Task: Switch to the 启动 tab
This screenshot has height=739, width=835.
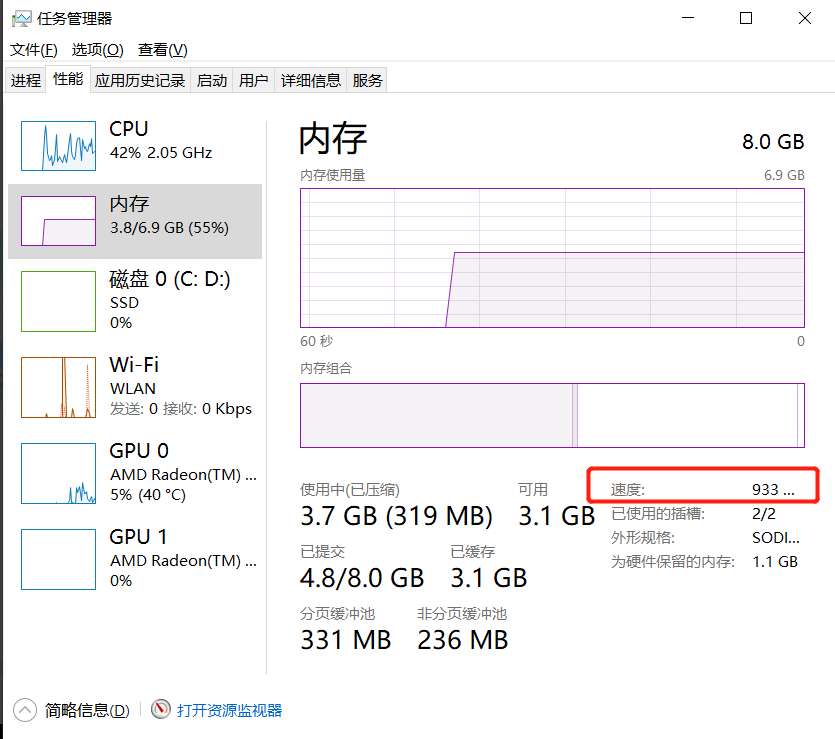Action: click(211, 79)
